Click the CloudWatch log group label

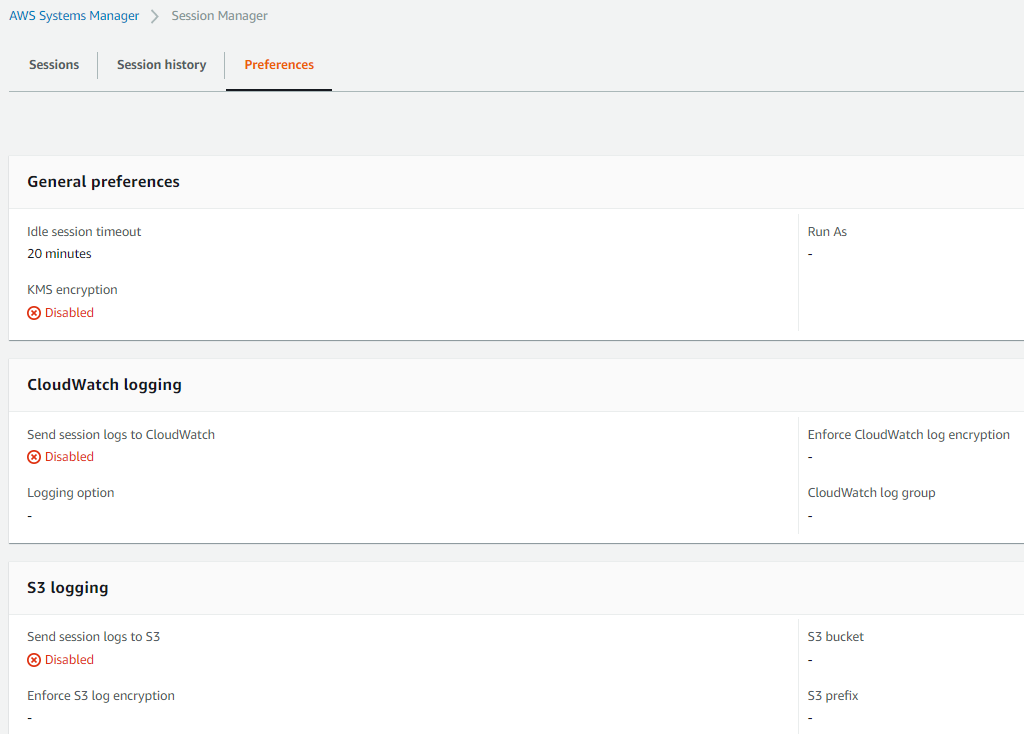[x=871, y=493]
